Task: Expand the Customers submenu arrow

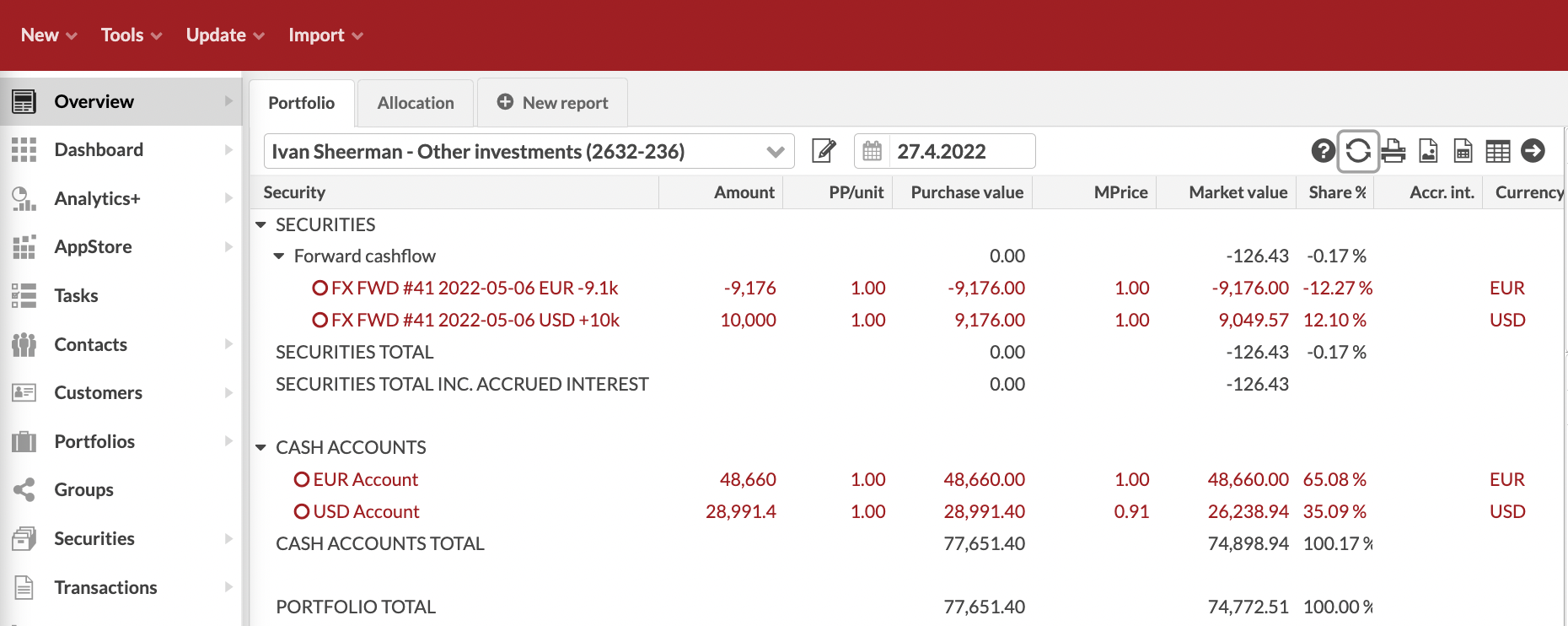Action: [x=228, y=392]
